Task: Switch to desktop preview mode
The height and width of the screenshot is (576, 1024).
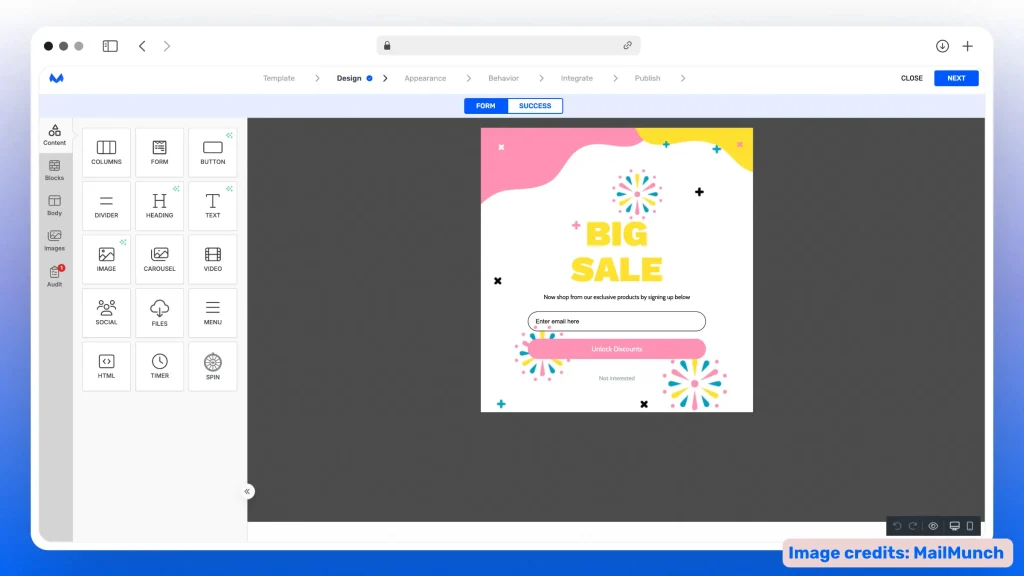Action: coord(955,525)
